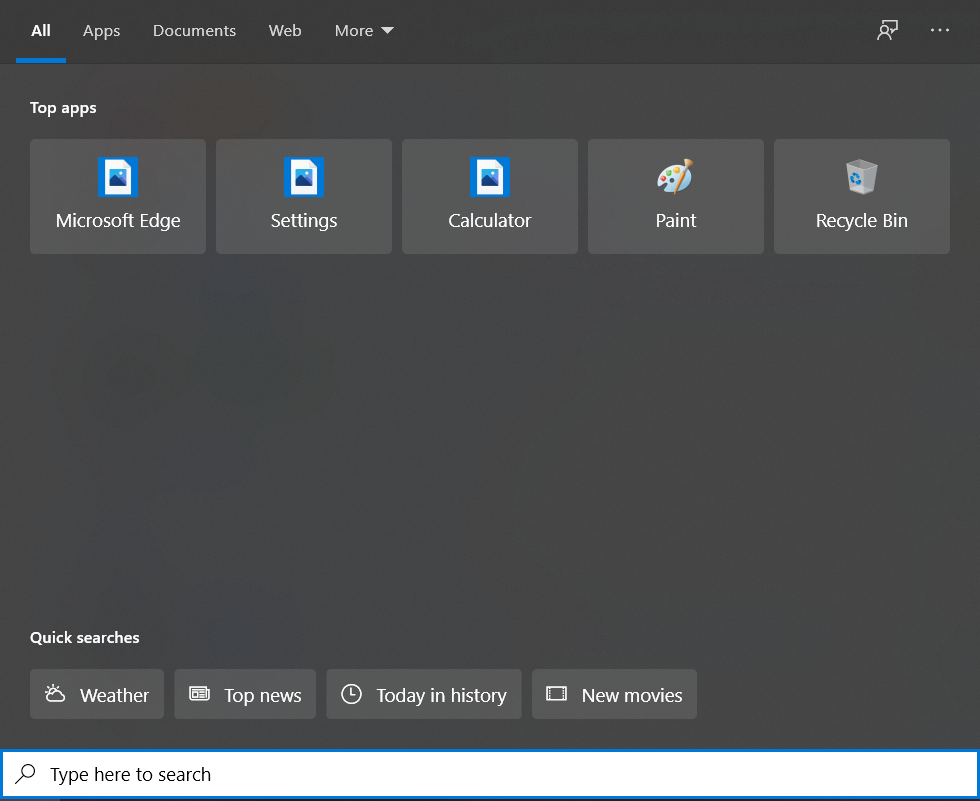Open the Settings top app tile
This screenshot has height=801, width=980.
point(304,196)
